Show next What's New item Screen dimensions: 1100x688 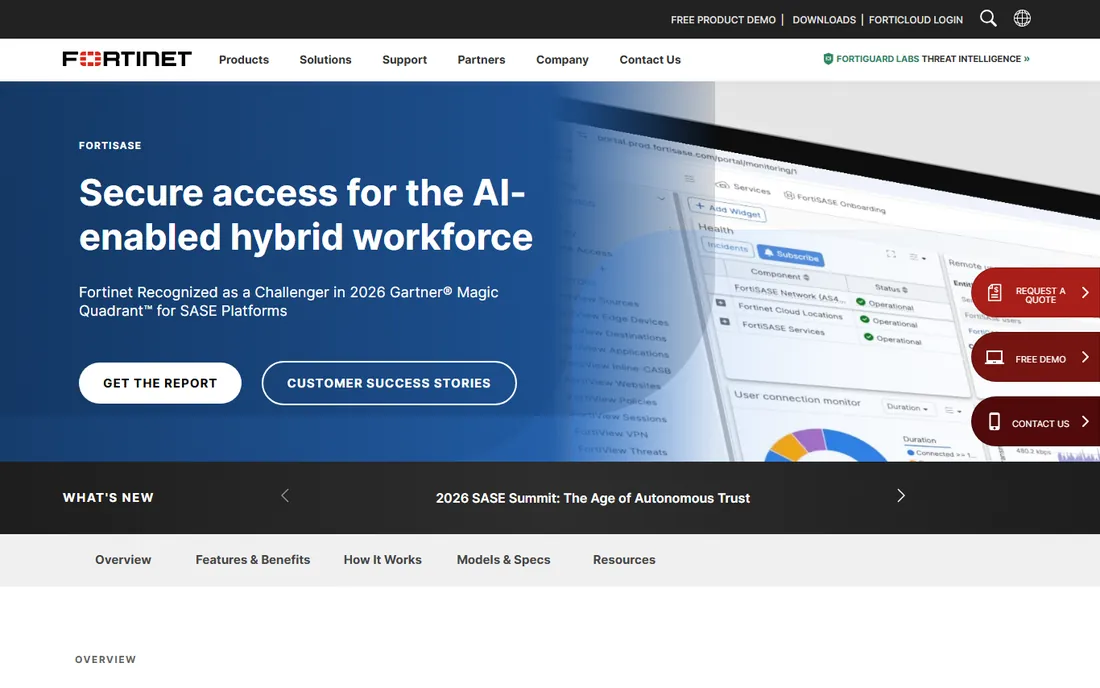[x=901, y=496]
